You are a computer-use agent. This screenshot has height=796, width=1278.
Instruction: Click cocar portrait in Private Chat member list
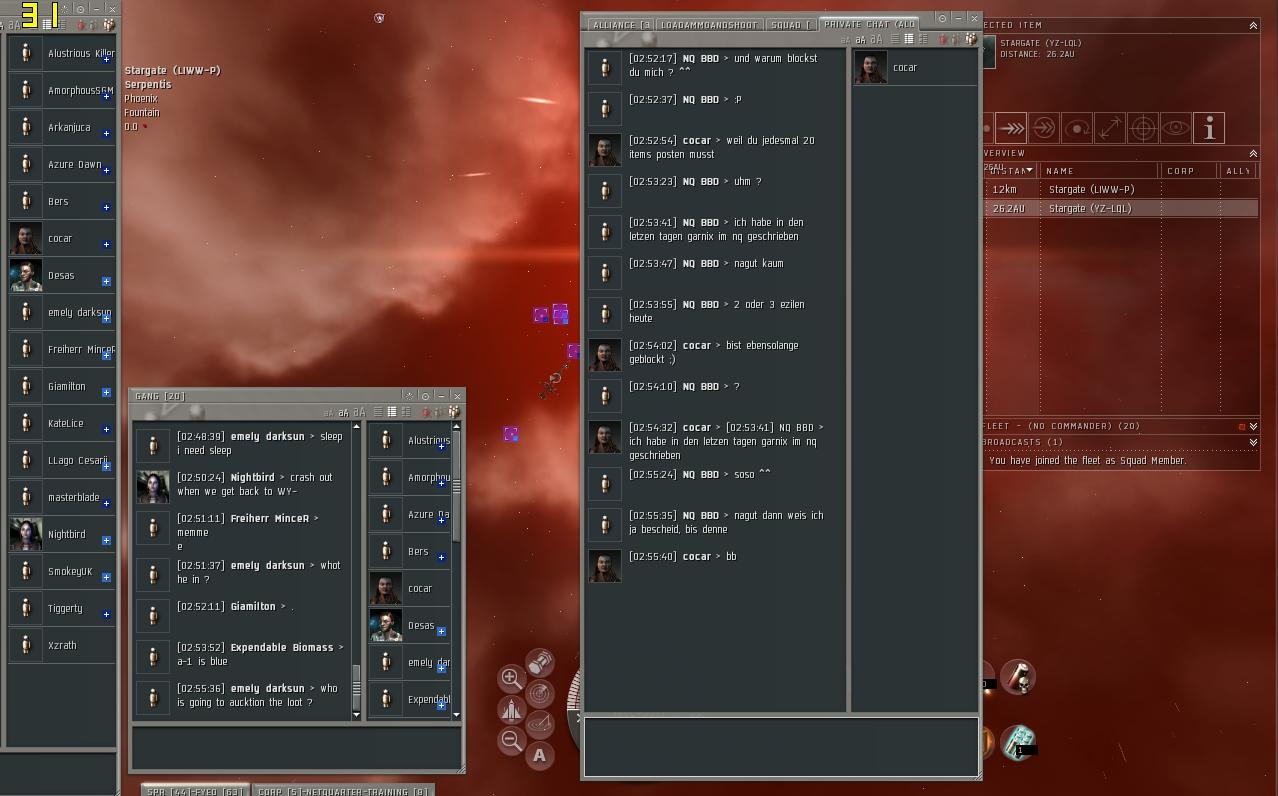[x=870, y=67]
